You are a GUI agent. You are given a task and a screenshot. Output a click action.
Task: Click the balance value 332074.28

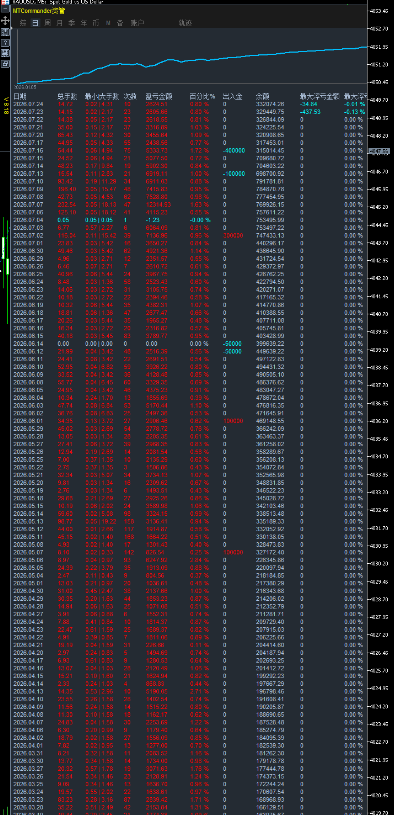click(x=270, y=104)
